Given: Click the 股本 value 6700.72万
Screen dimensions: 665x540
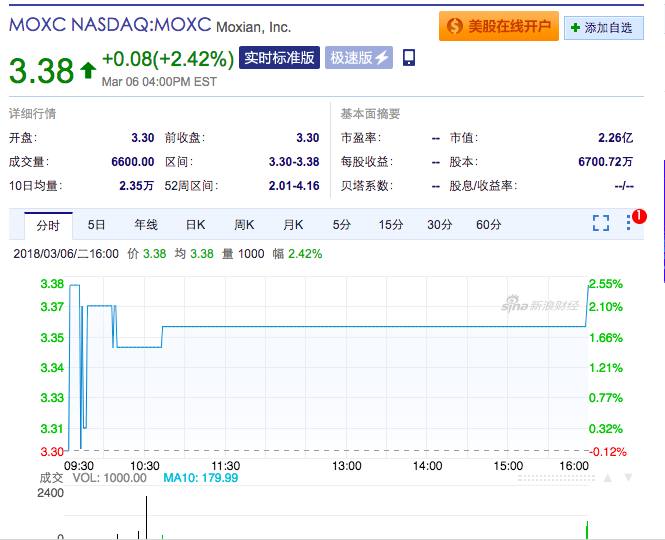Looking at the screenshot, I should tap(606, 162).
